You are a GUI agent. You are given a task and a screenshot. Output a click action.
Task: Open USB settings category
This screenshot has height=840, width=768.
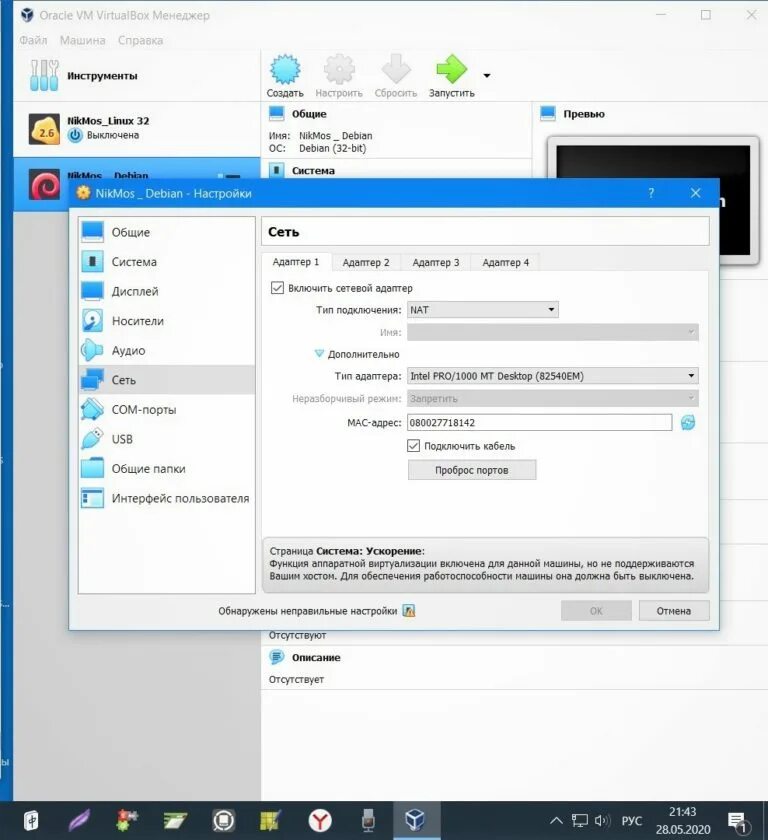pos(167,439)
